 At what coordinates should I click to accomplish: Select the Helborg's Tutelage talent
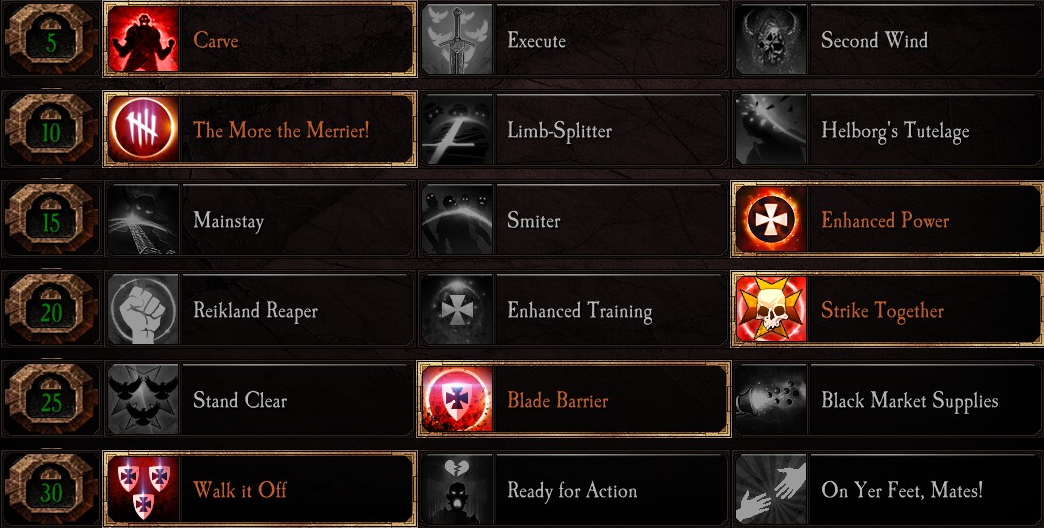(x=888, y=129)
